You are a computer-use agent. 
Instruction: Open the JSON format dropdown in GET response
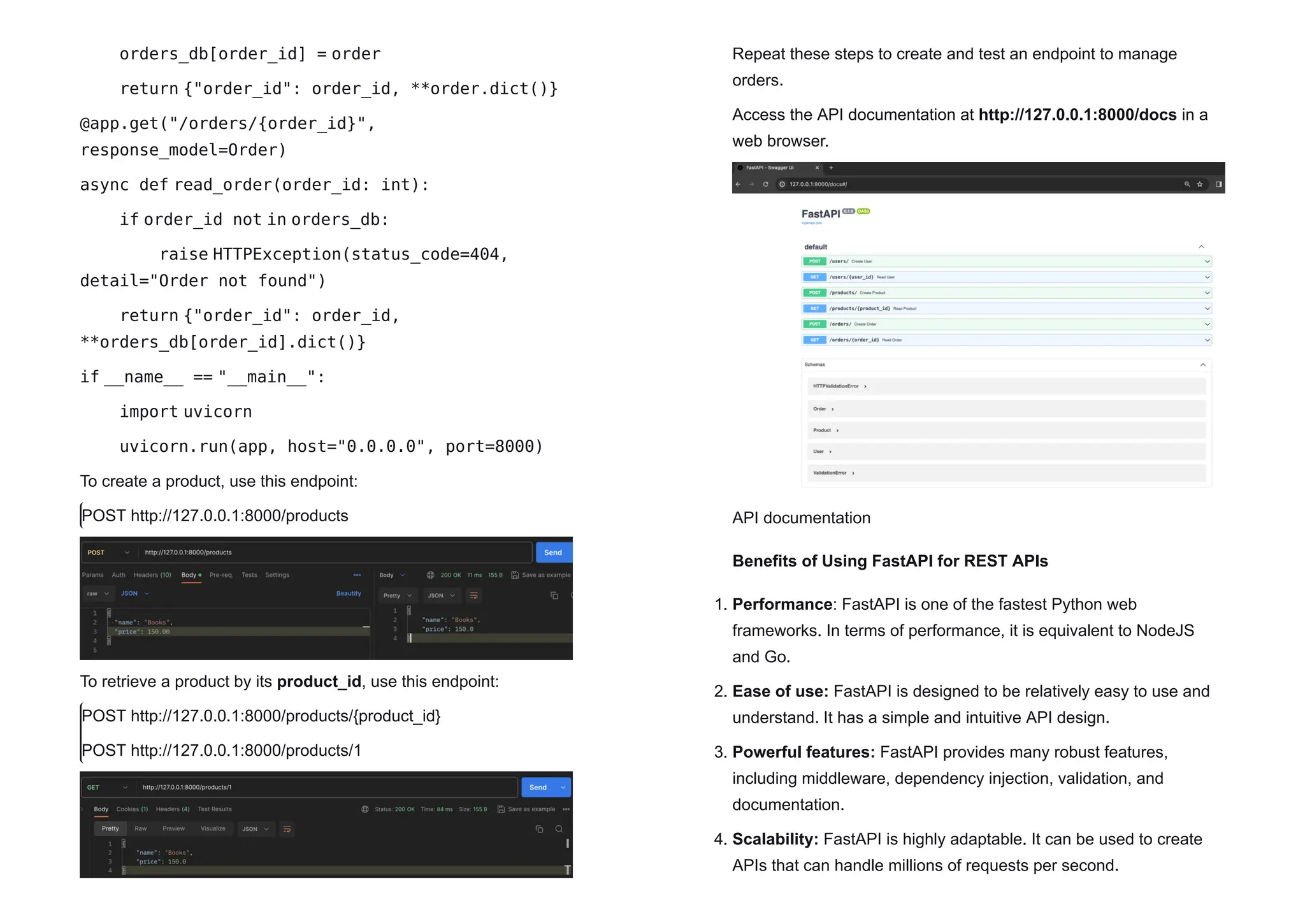tap(256, 829)
